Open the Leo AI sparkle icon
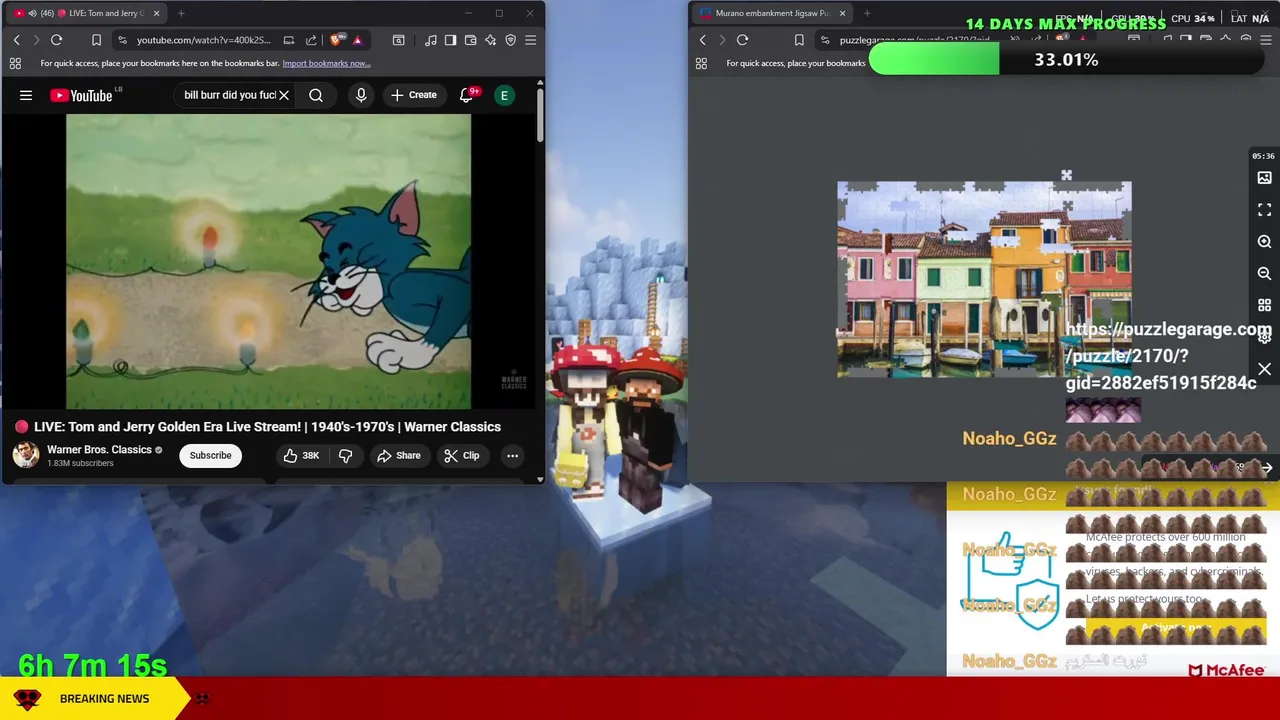The height and width of the screenshot is (720, 1280). click(490, 40)
